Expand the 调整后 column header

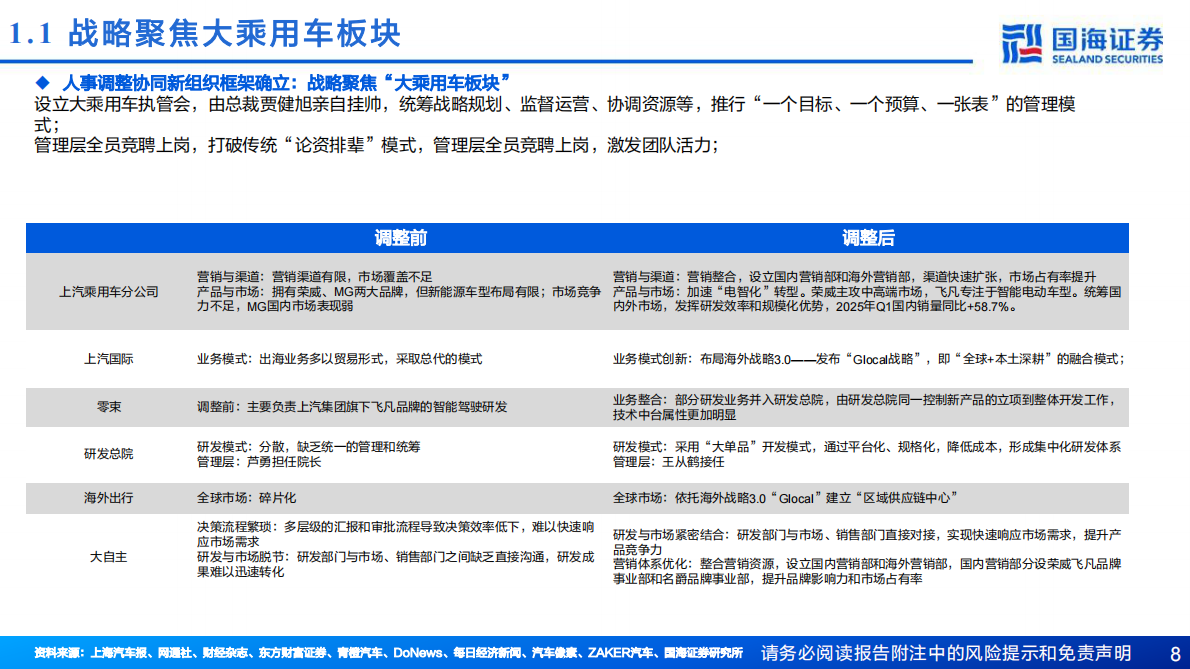point(868,238)
